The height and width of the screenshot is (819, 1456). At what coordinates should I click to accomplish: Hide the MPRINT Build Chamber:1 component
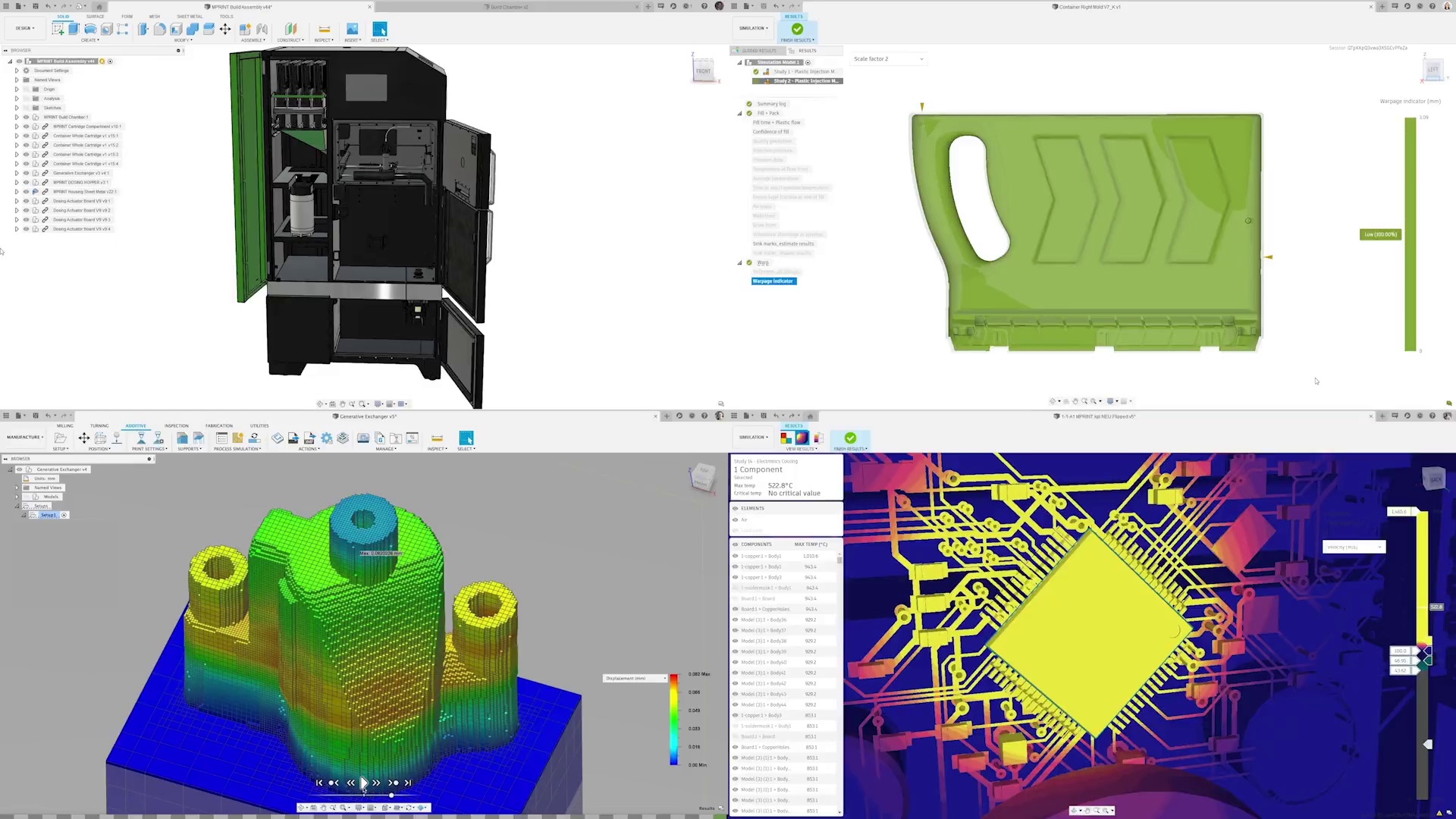[x=26, y=117]
